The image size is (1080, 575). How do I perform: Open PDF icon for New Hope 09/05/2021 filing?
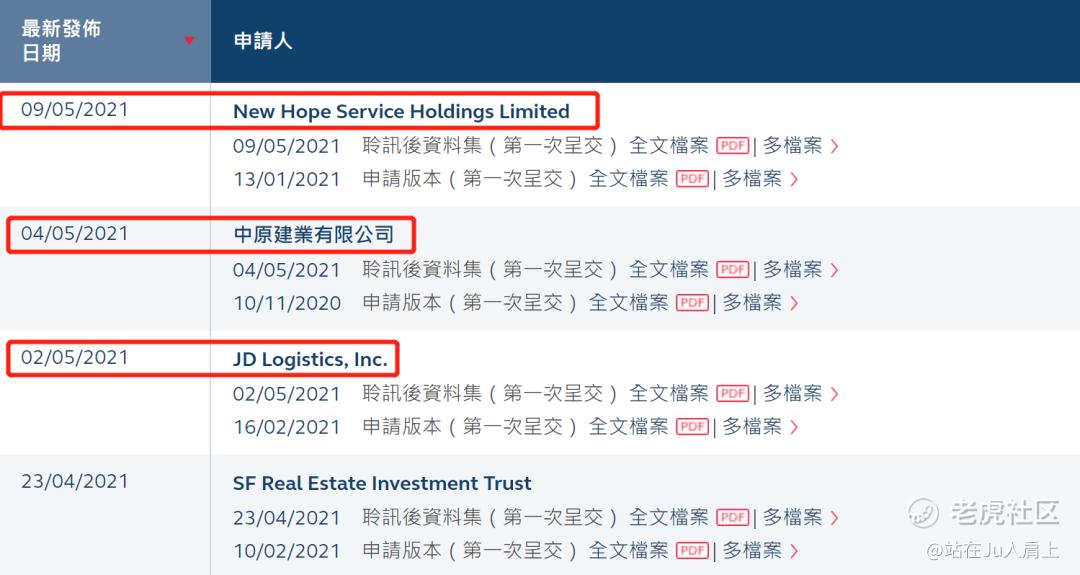[x=733, y=146]
